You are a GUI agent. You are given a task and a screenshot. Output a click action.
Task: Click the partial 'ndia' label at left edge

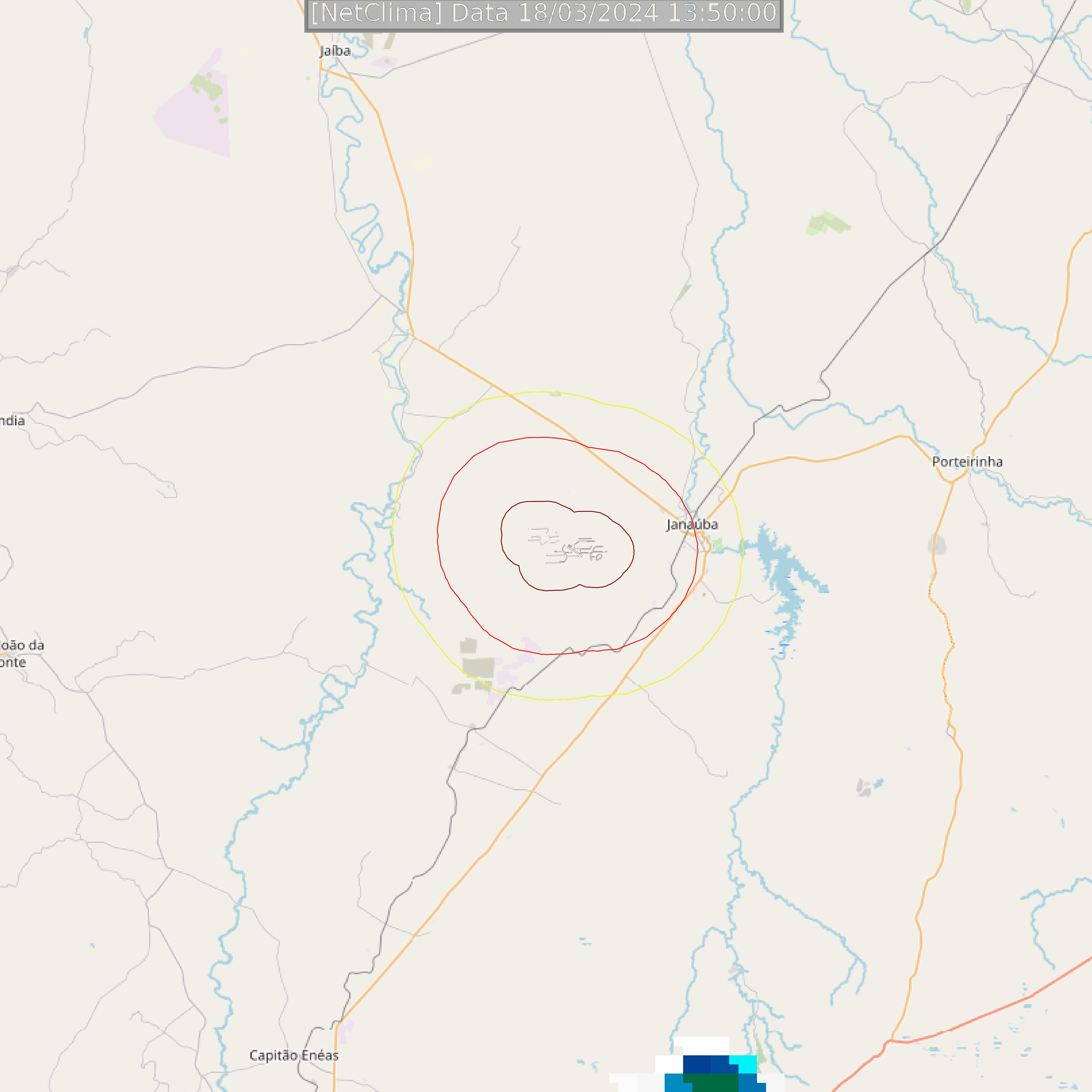point(13,421)
